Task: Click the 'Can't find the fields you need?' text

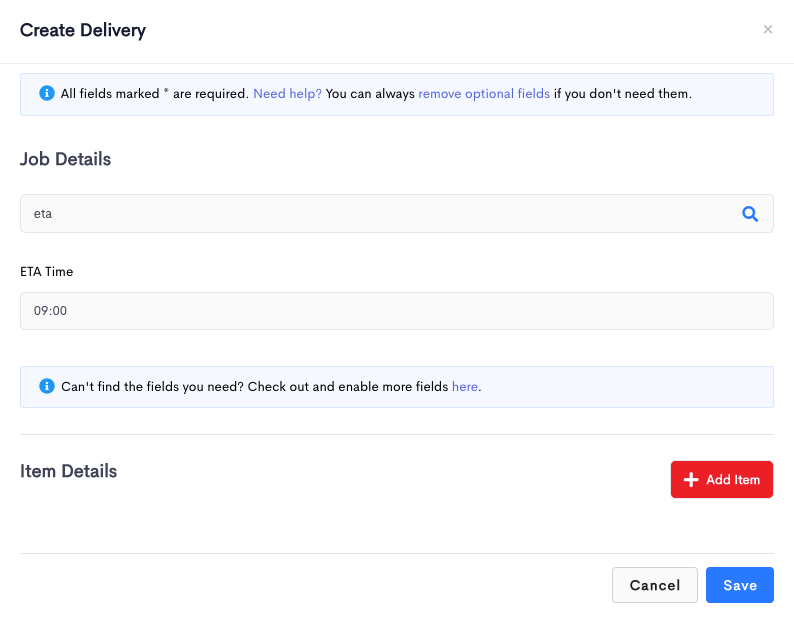Action: (152, 386)
